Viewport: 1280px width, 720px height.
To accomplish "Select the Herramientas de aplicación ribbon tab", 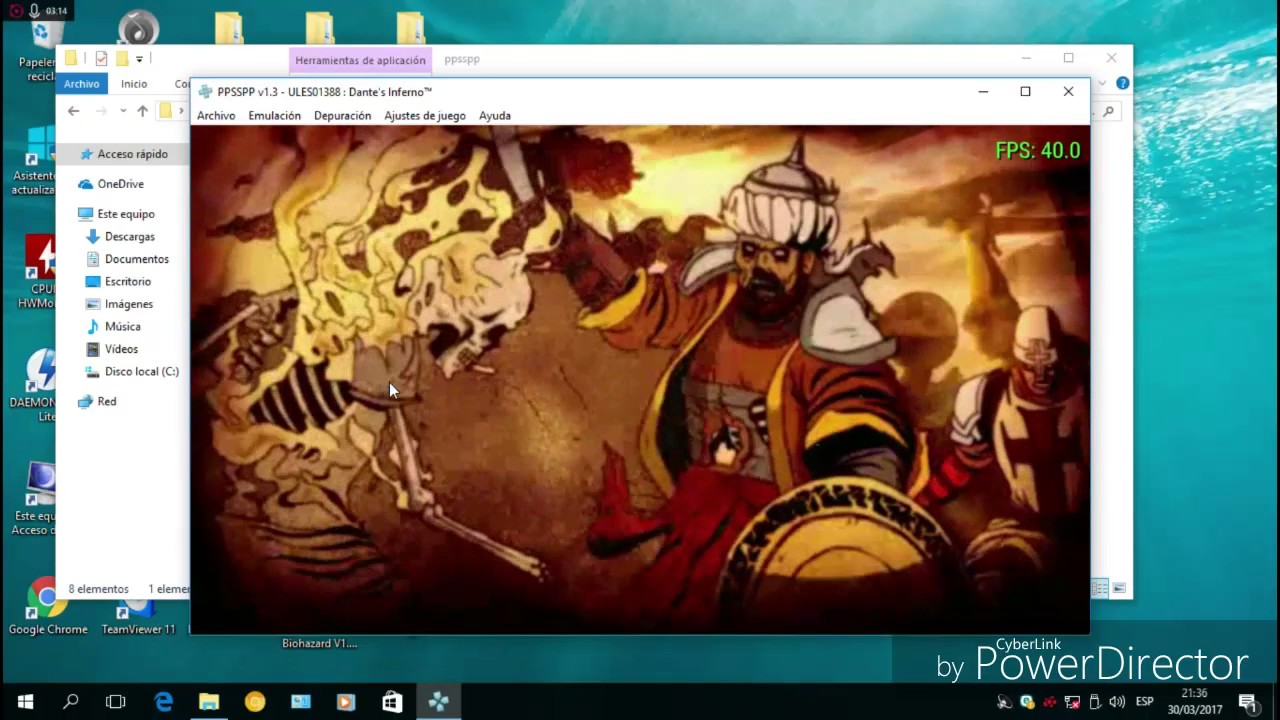I will 360,60.
